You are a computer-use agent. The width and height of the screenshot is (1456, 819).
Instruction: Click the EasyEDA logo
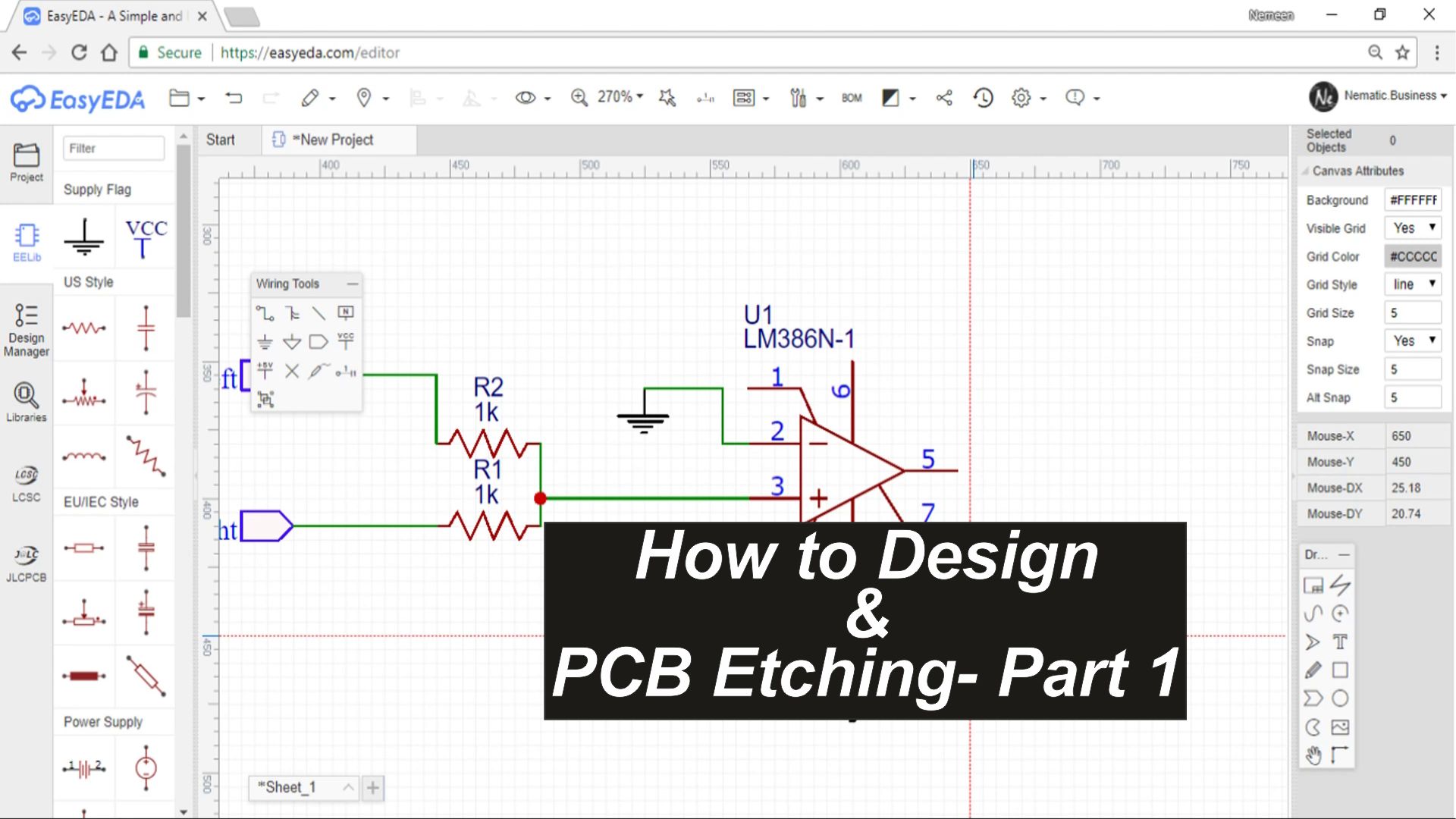tap(77, 99)
